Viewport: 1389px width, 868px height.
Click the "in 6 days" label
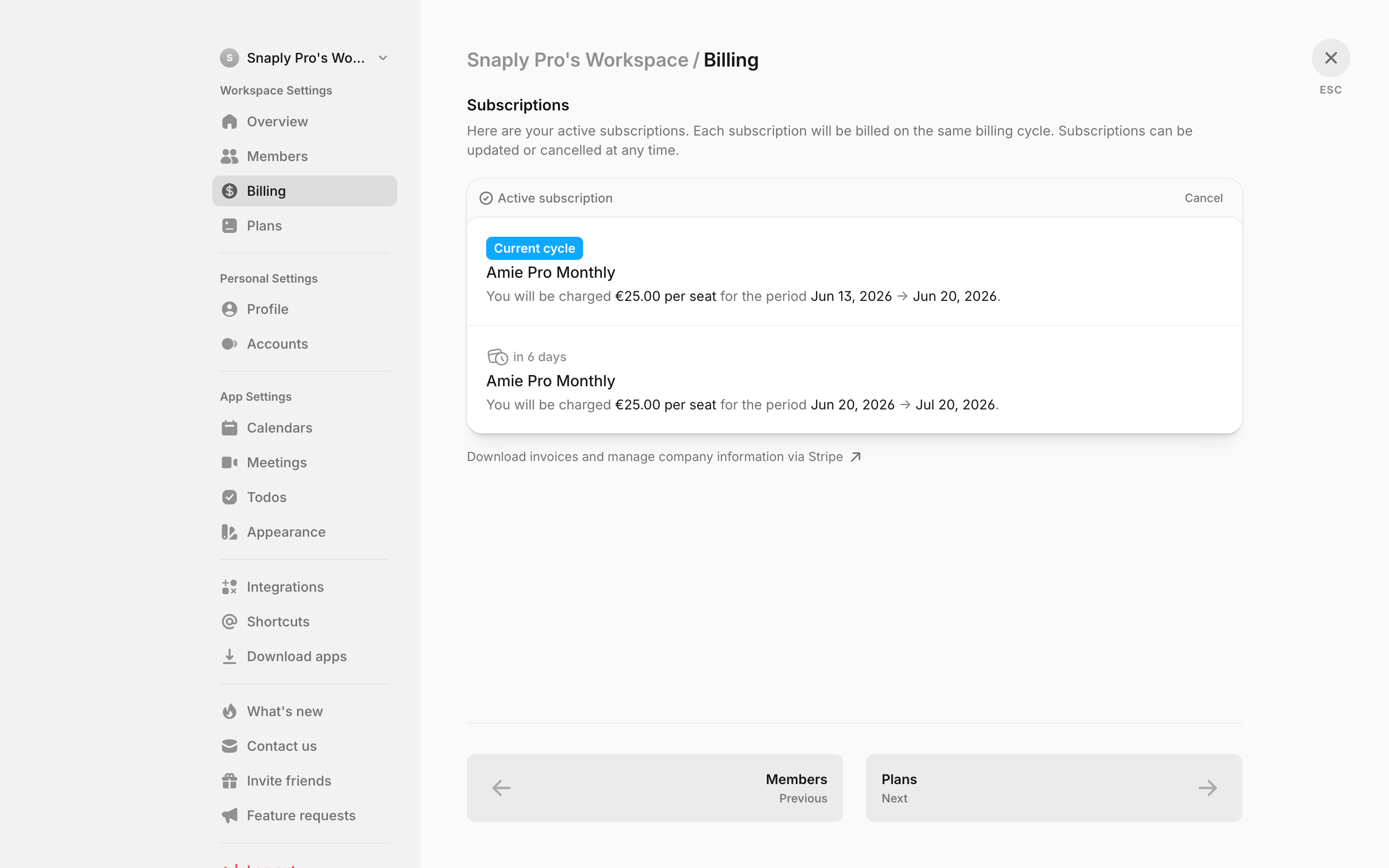pyautogui.click(x=539, y=357)
